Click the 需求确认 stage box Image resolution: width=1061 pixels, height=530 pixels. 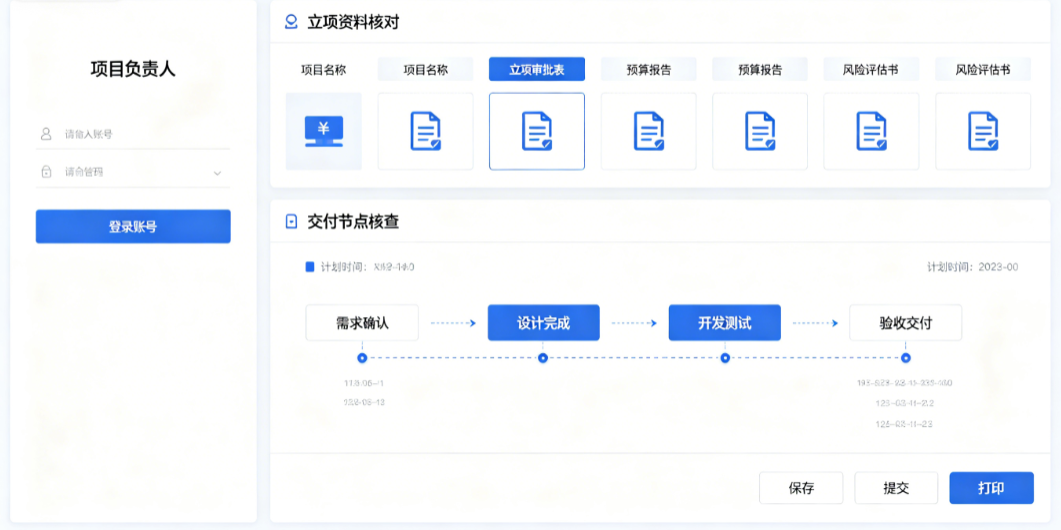click(x=362, y=323)
